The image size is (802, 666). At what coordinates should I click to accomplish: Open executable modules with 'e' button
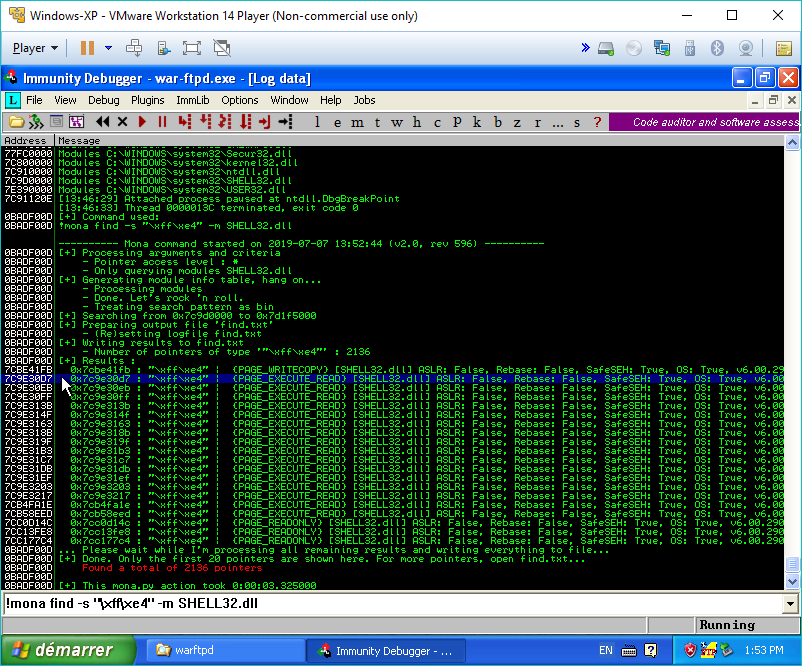(338, 122)
